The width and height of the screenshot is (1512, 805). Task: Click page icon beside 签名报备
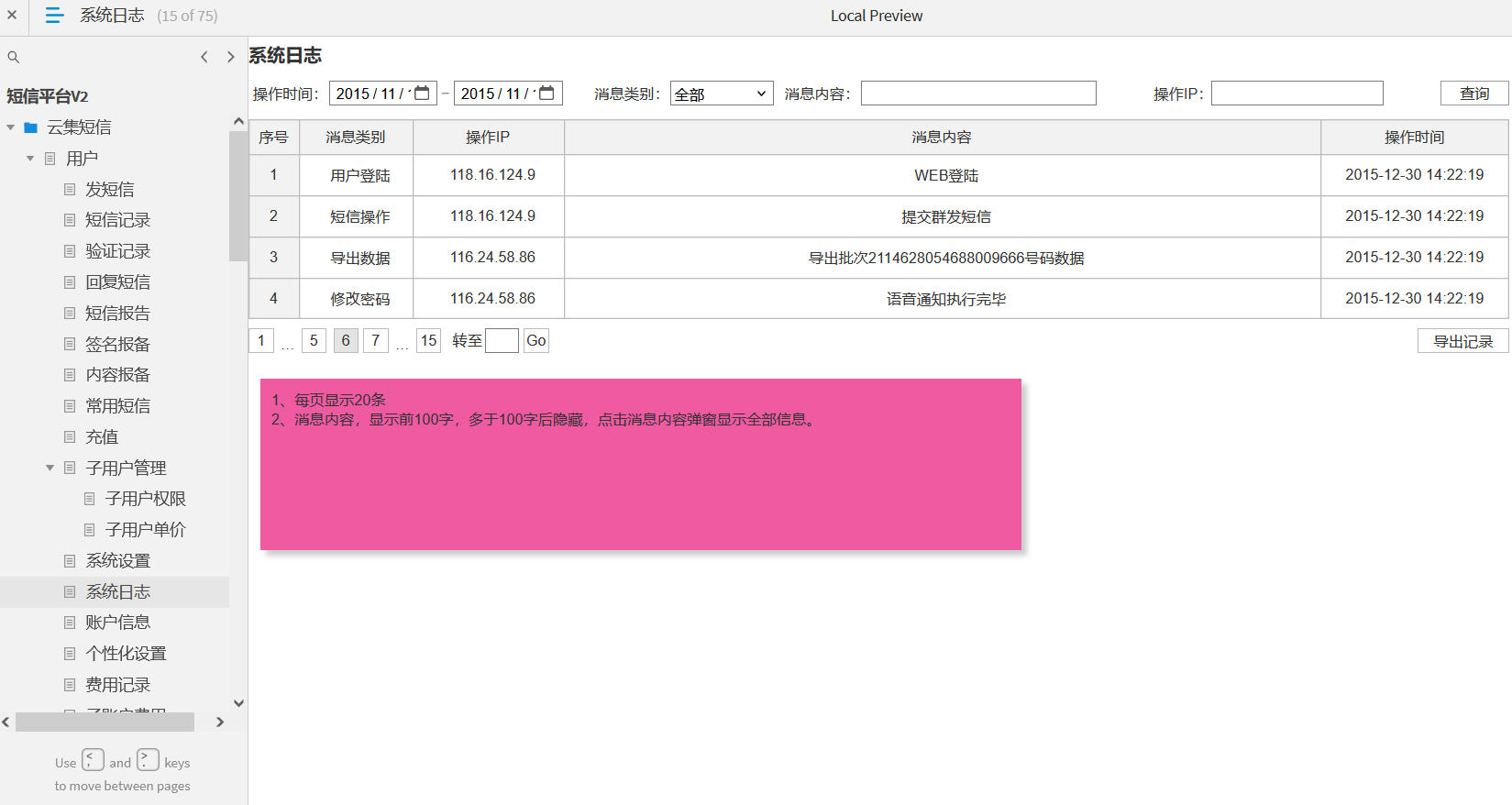(x=70, y=344)
